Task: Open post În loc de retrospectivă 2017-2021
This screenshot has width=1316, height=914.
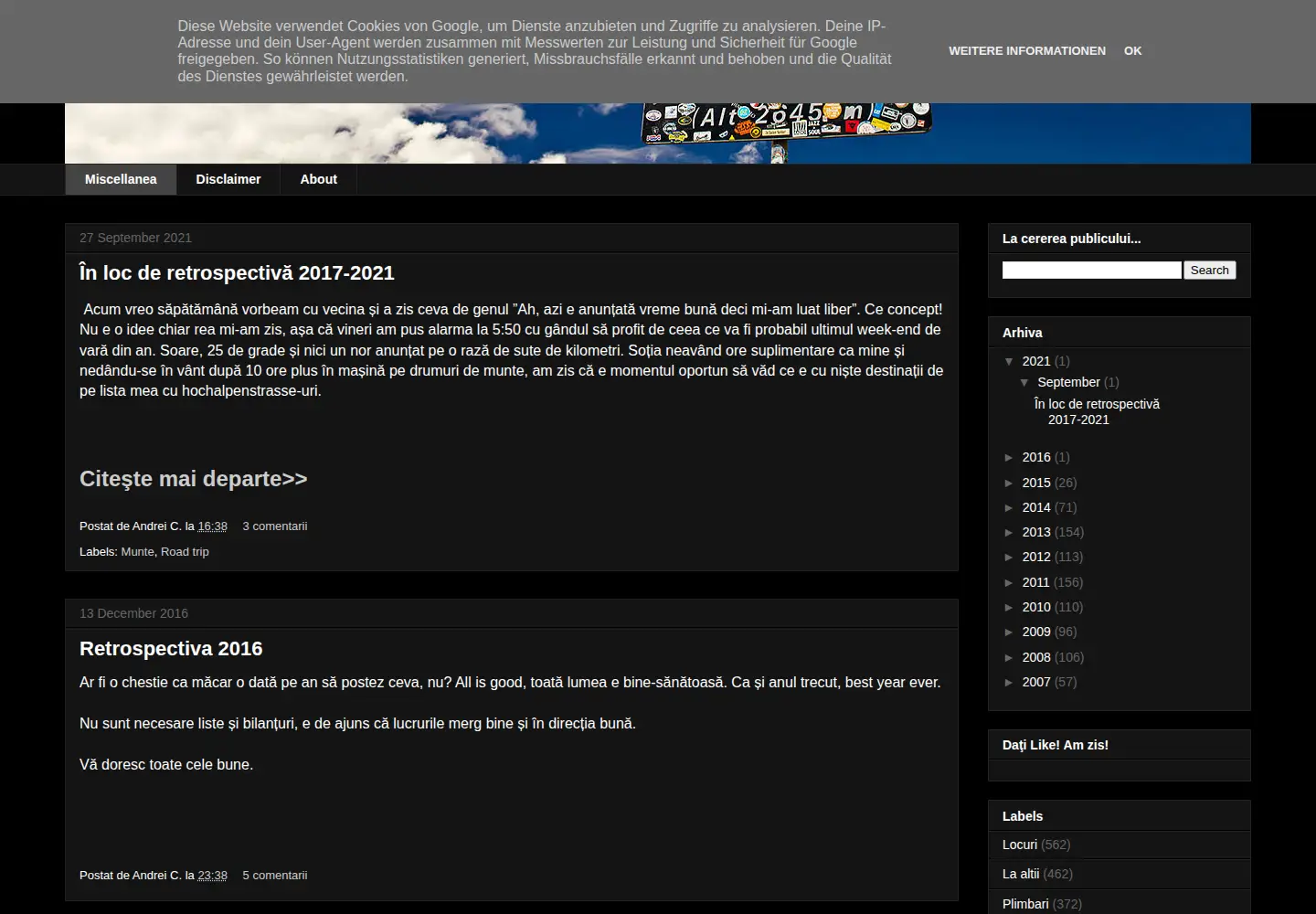Action: (237, 273)
